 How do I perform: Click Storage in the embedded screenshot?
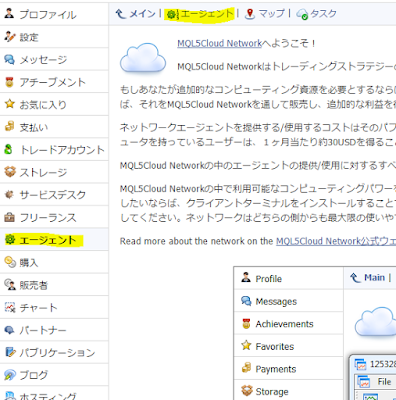pyautogui.click(x=289, y=391)
